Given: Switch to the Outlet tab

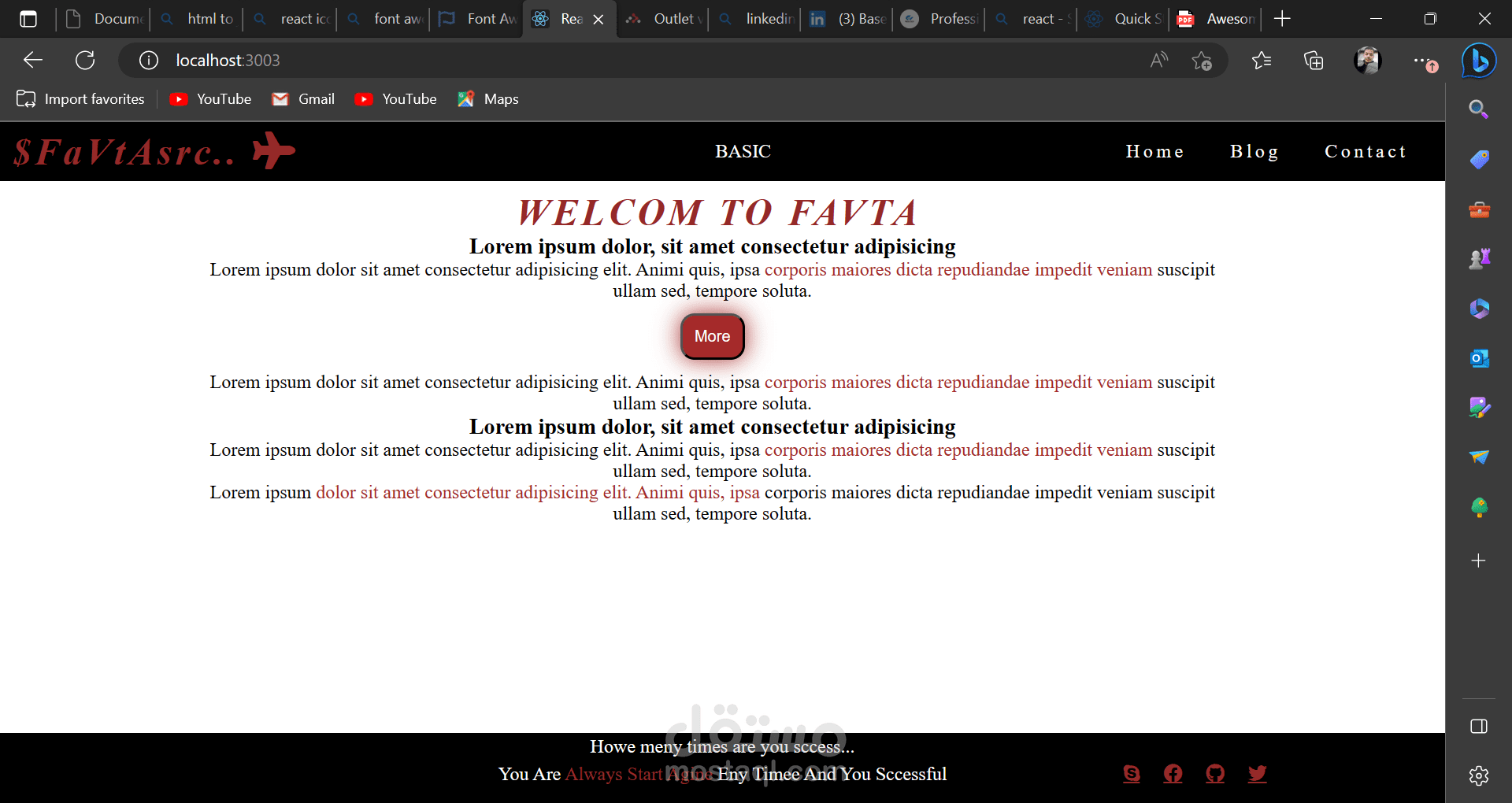Looking at the screenshot, I should (x=664, y=19).
